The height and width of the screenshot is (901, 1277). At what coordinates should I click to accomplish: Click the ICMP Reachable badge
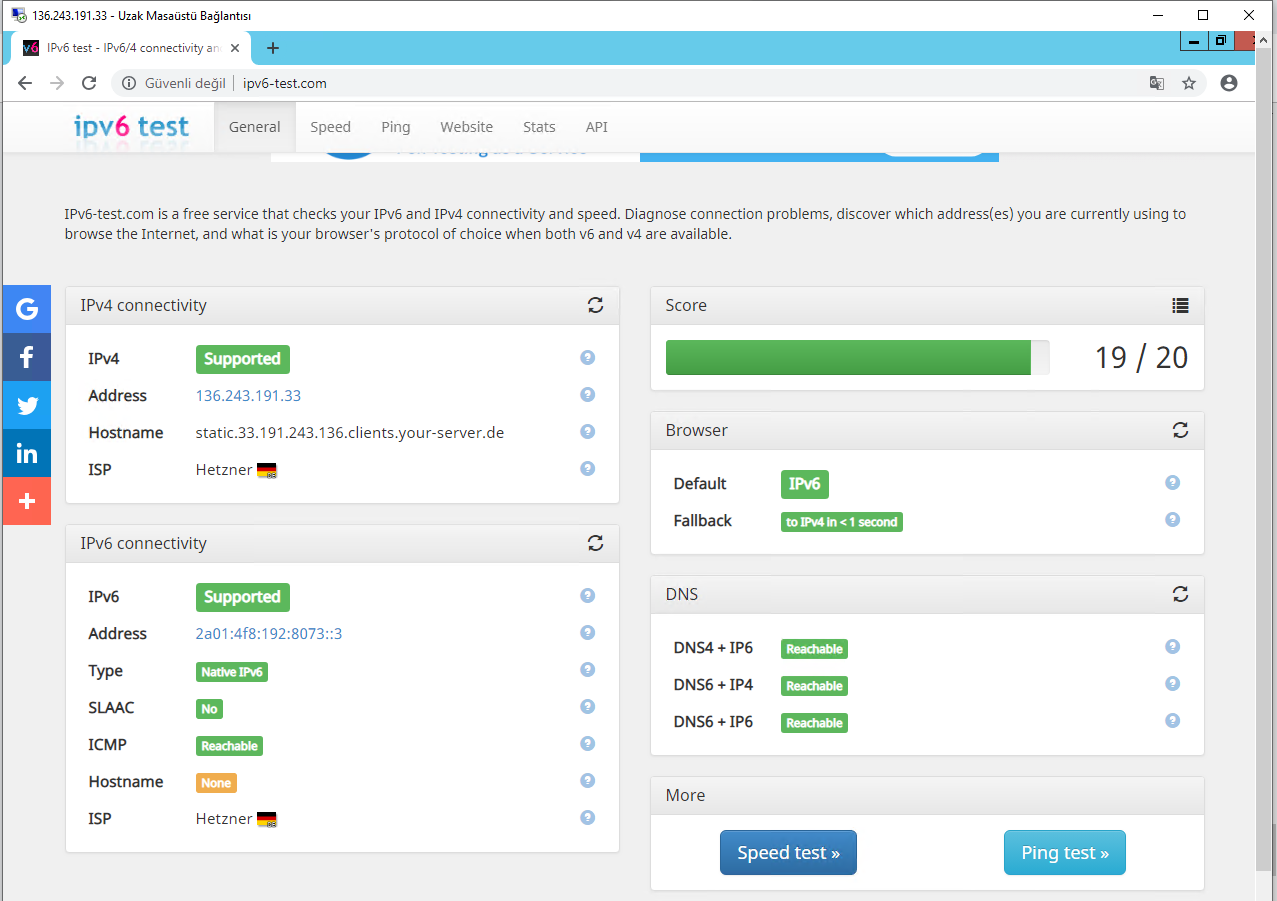click(229, 746)
